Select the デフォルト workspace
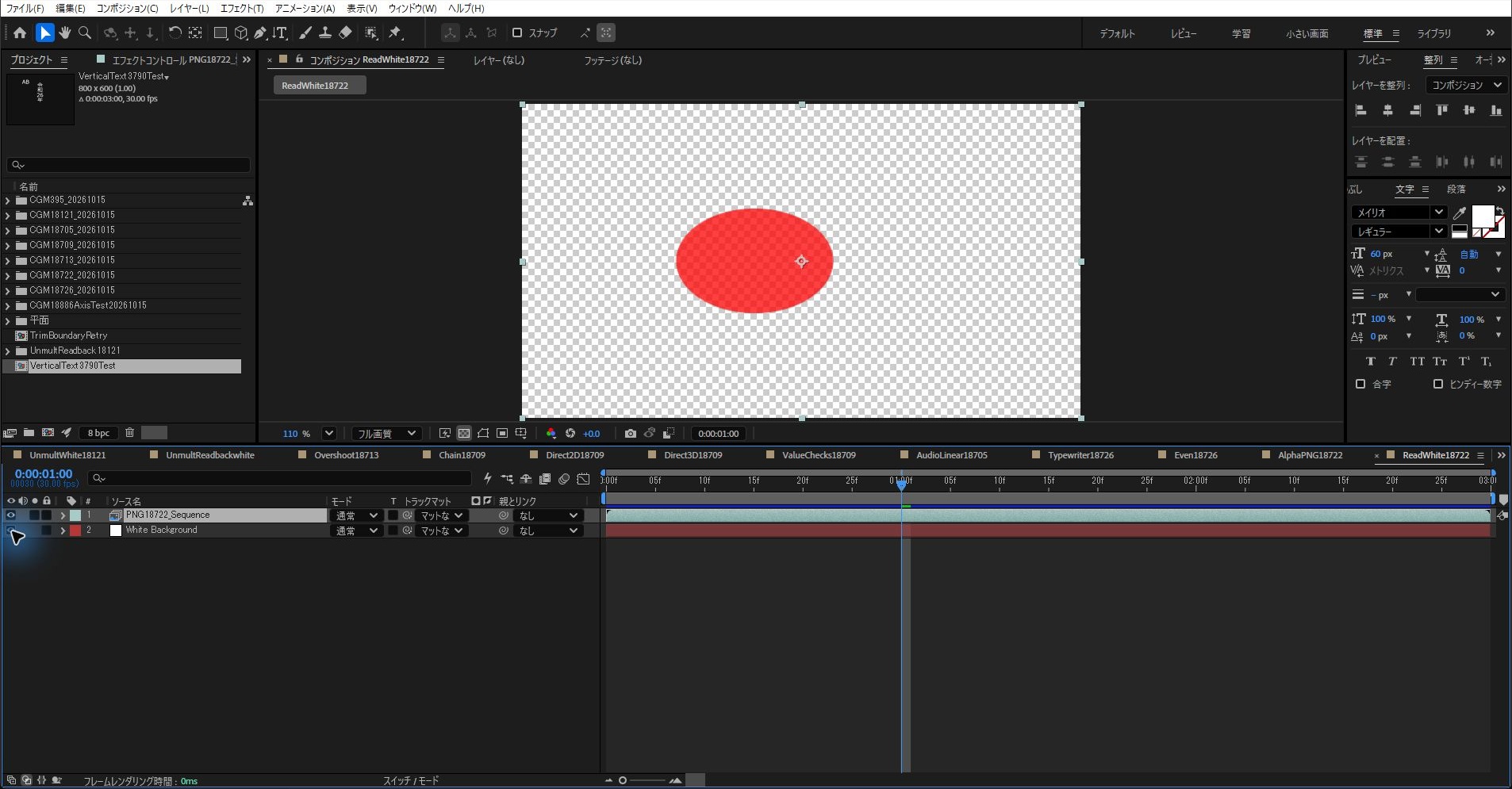Image resolution: width=1512 pixels, height=789 pixels. [x=1117, y=33]
